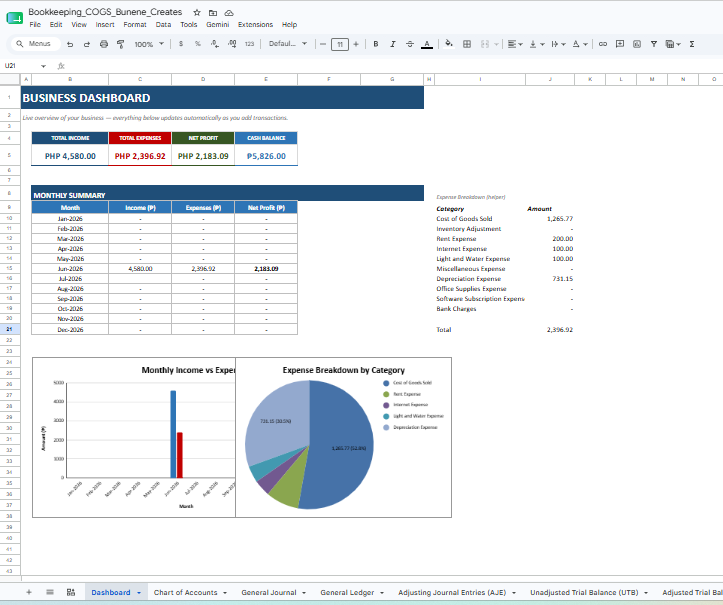Click the Undo arrow icon
723x605 pixels.
click(x=70, y=44)
